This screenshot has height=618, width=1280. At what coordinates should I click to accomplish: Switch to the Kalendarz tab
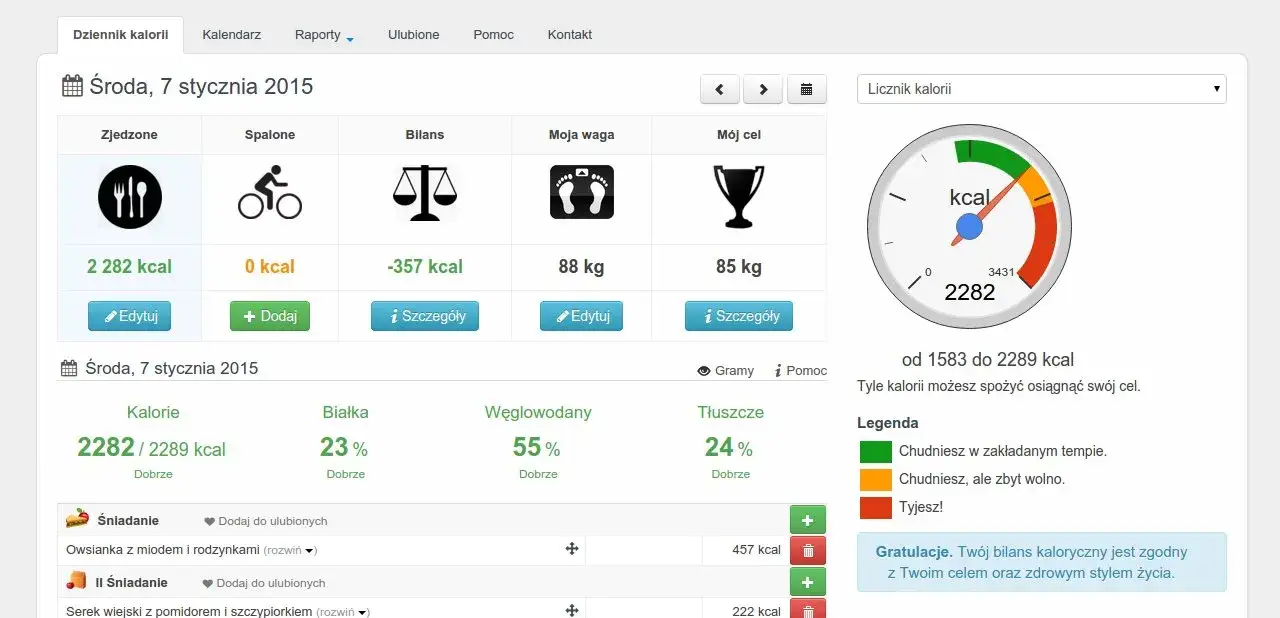231,35
